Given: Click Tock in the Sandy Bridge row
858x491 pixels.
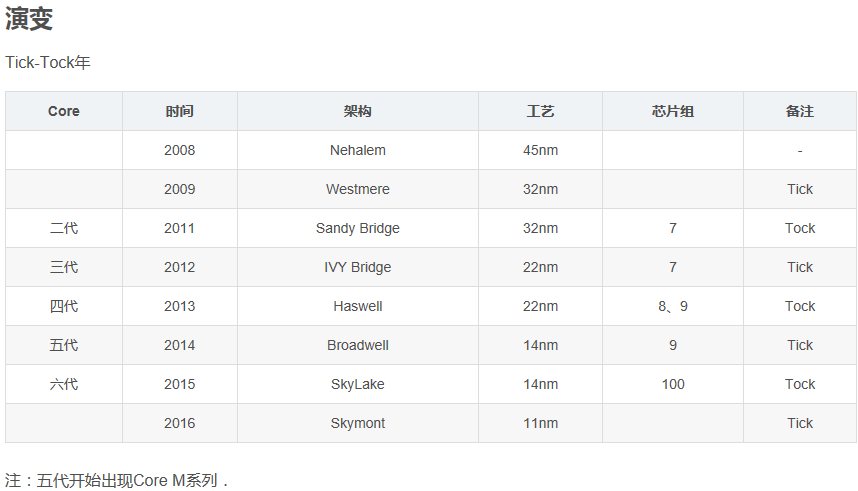Looking at the screenshot, I should (x=799, y=228).
